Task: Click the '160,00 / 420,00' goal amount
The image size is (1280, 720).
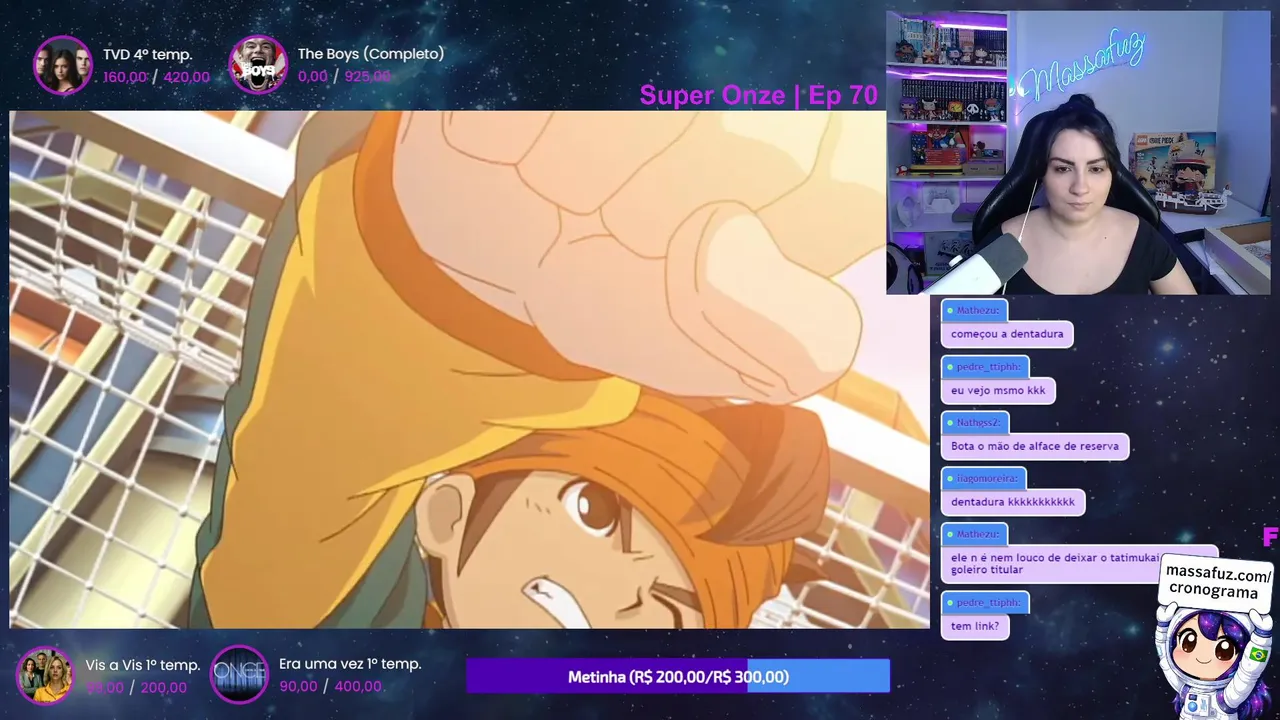Action: click(x=156, y=77)
